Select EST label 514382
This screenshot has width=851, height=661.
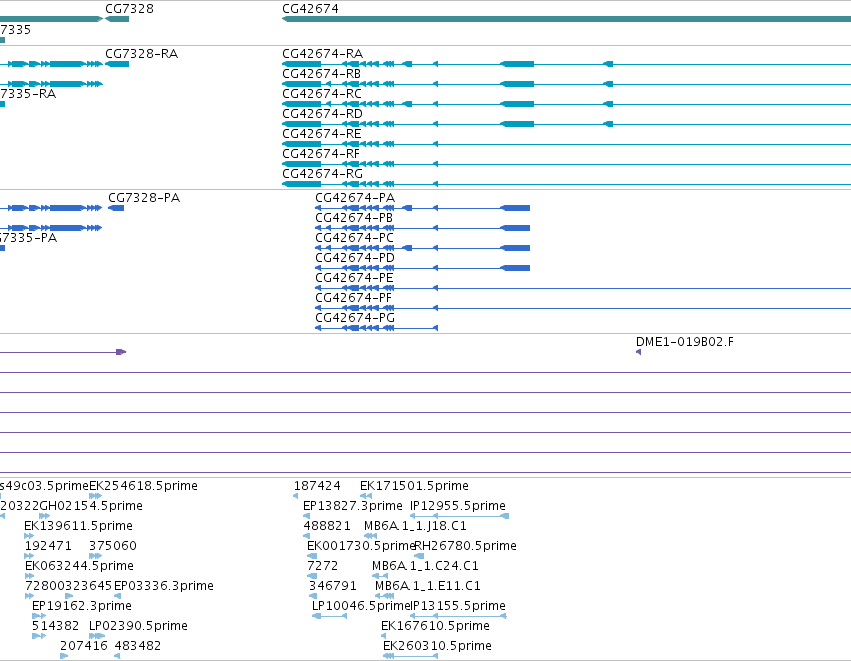(55, 626)
